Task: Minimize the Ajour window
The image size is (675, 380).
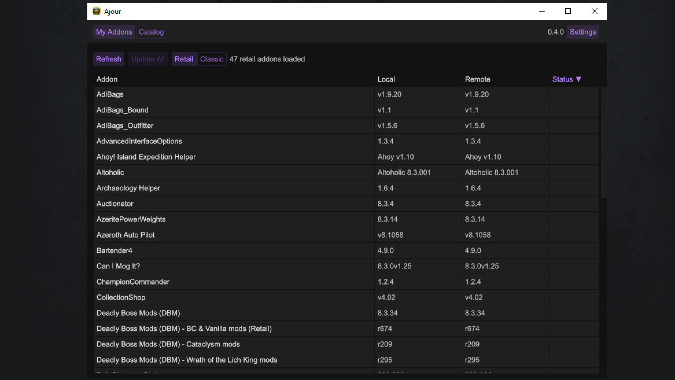Action: tap(542, 11)
